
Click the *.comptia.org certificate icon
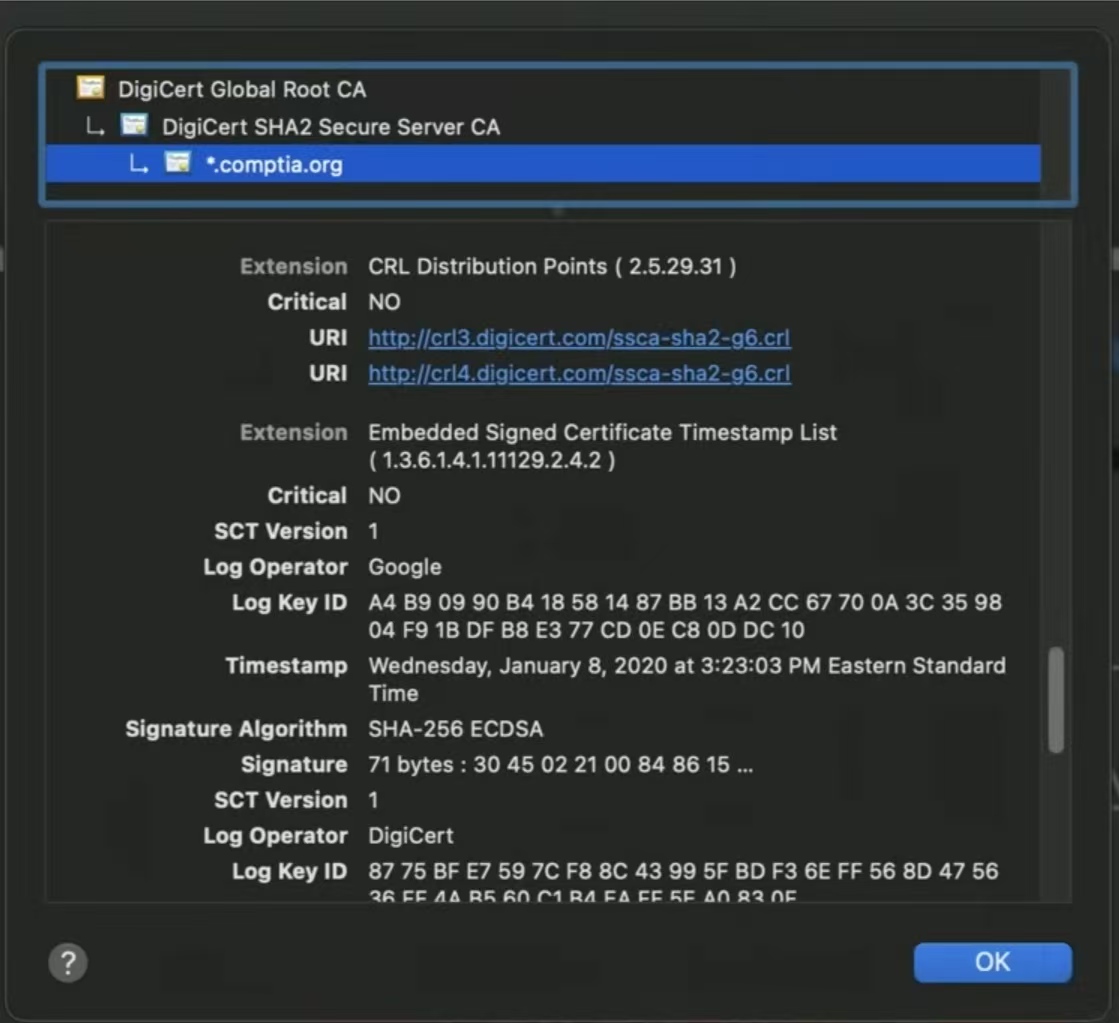click(x=178, y=163)
